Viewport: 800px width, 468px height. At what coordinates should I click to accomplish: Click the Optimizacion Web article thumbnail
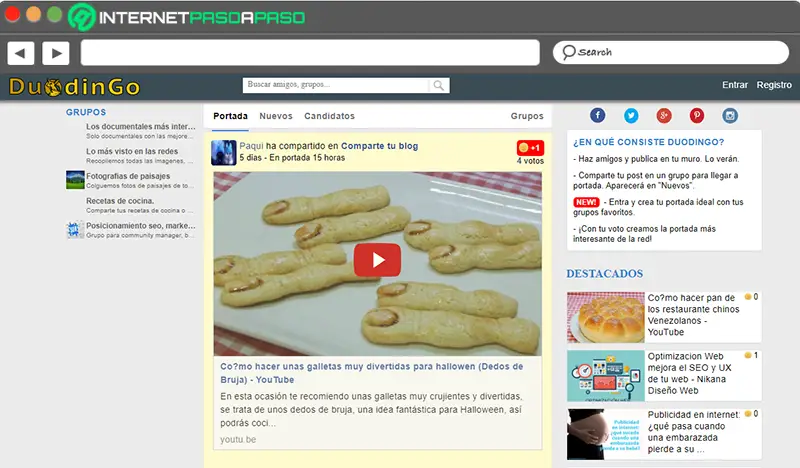[606, 376]
